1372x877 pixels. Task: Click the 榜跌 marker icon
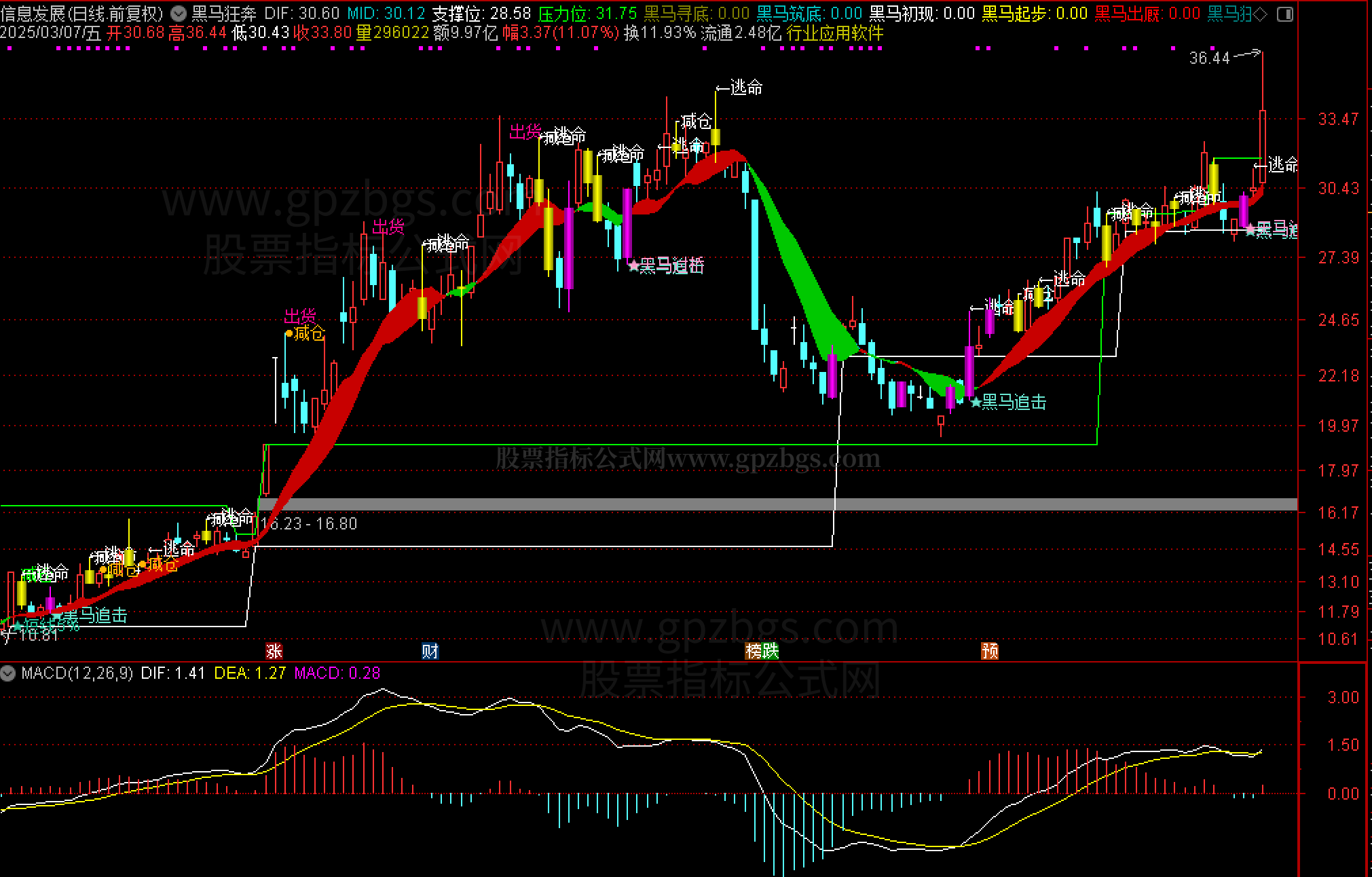click(x=762, y=651)
